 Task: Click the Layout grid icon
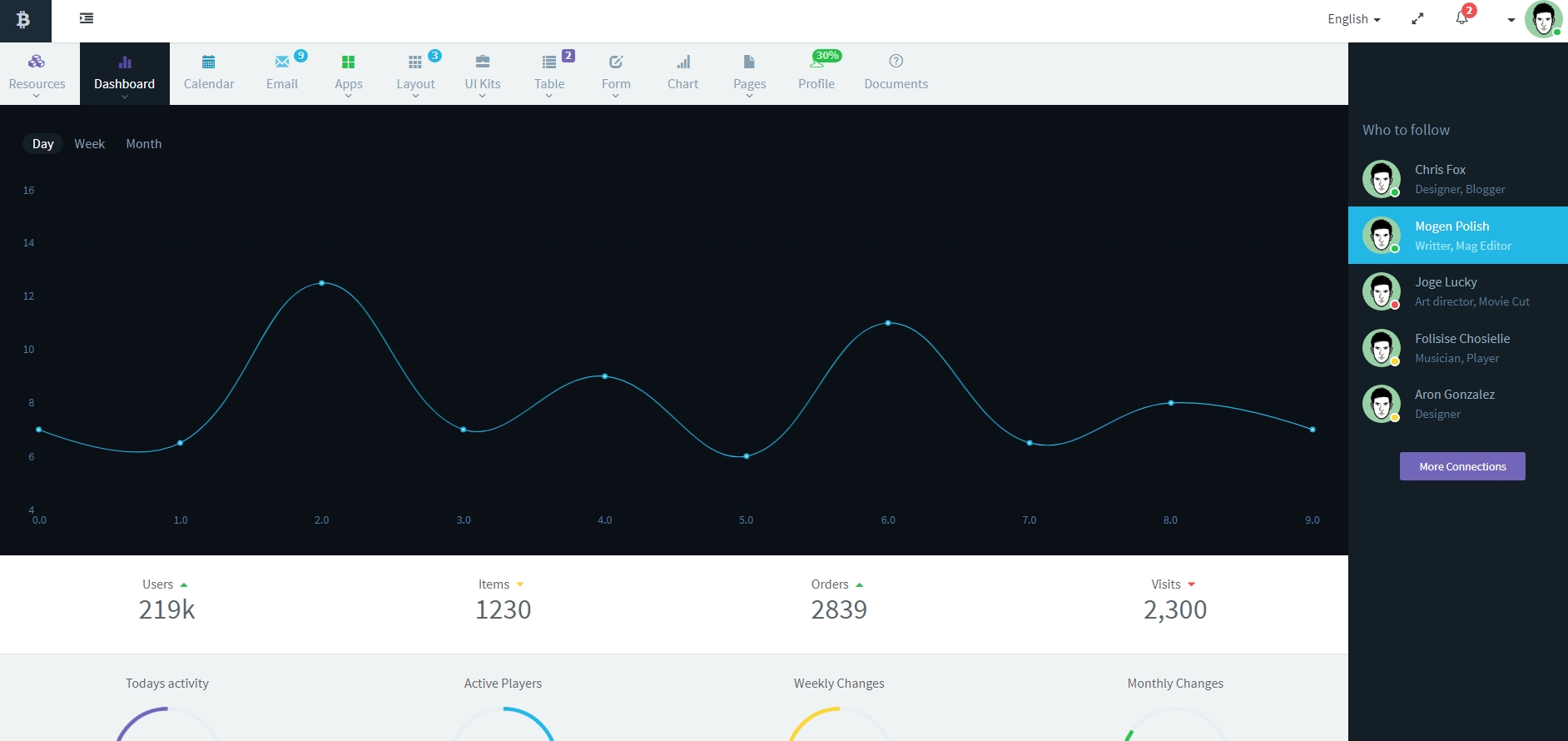pos(415,62)
